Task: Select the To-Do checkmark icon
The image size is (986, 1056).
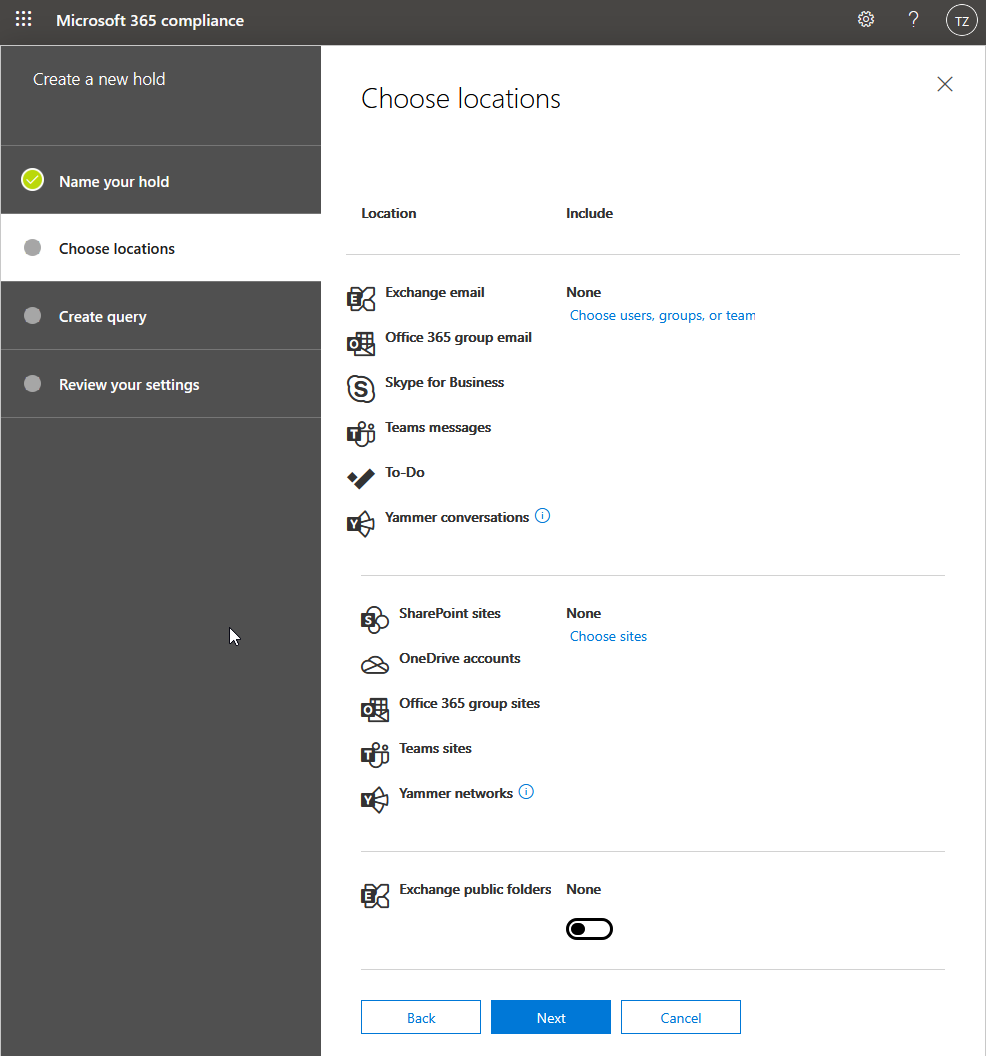Action: 361,478
